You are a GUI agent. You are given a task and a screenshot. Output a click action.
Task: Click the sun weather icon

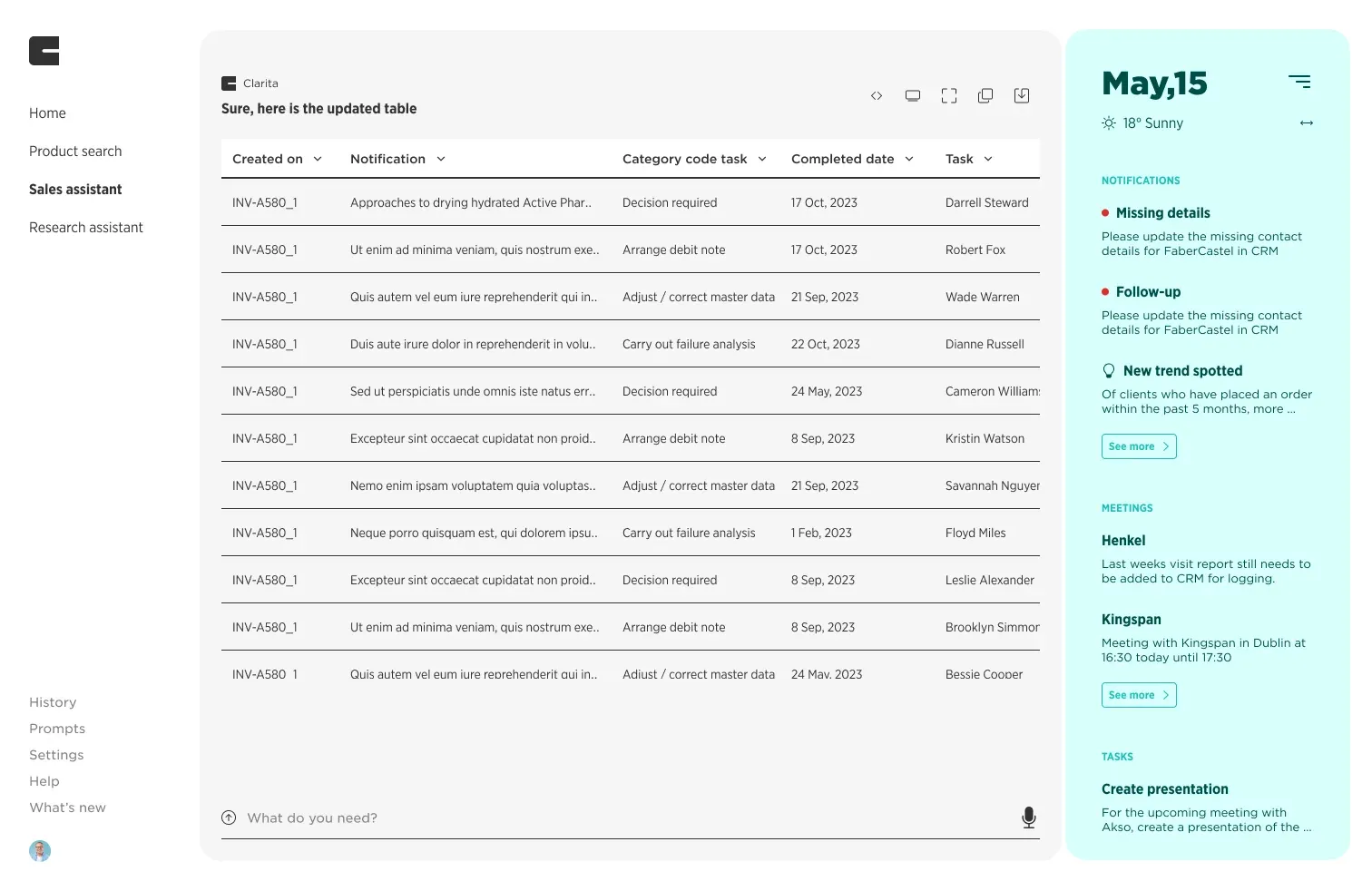[1109, 122]
